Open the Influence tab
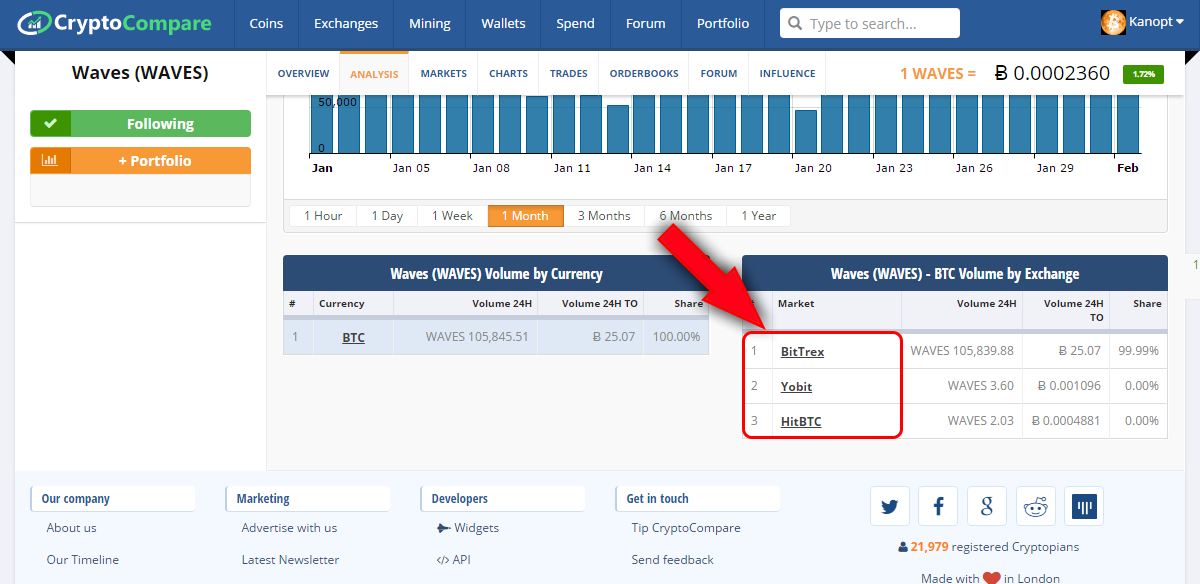Image resolution: width=1200 pixels, height=584 pixels. click(787, 73)
